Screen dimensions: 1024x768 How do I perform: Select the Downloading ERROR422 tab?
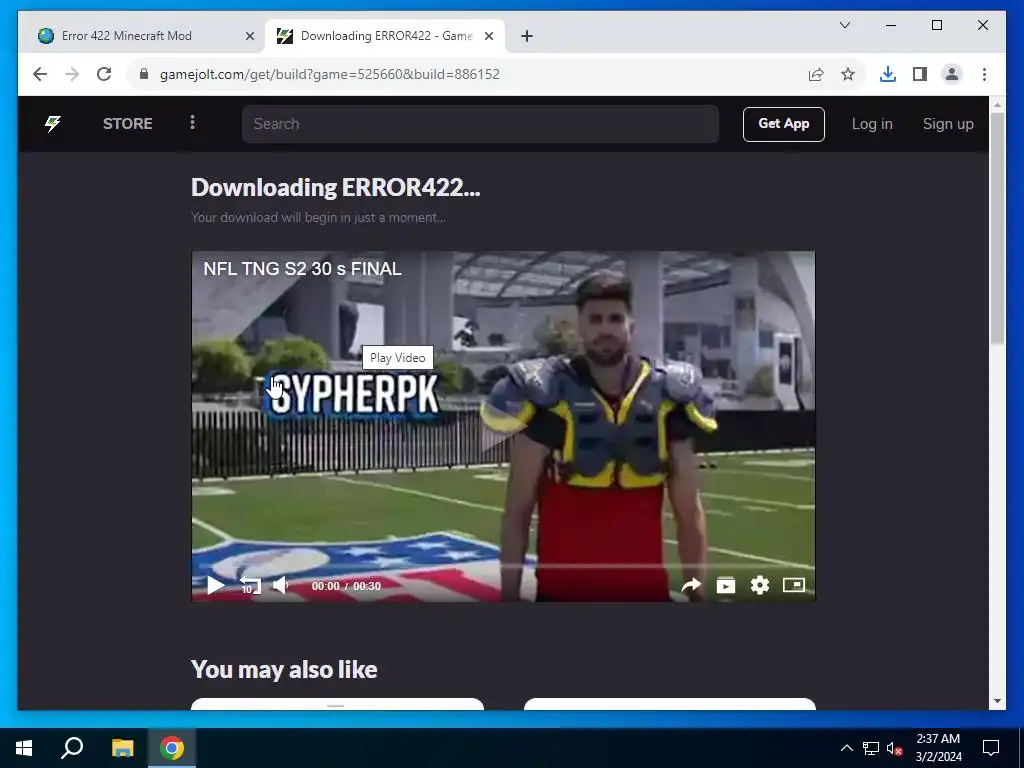(386, 36)
